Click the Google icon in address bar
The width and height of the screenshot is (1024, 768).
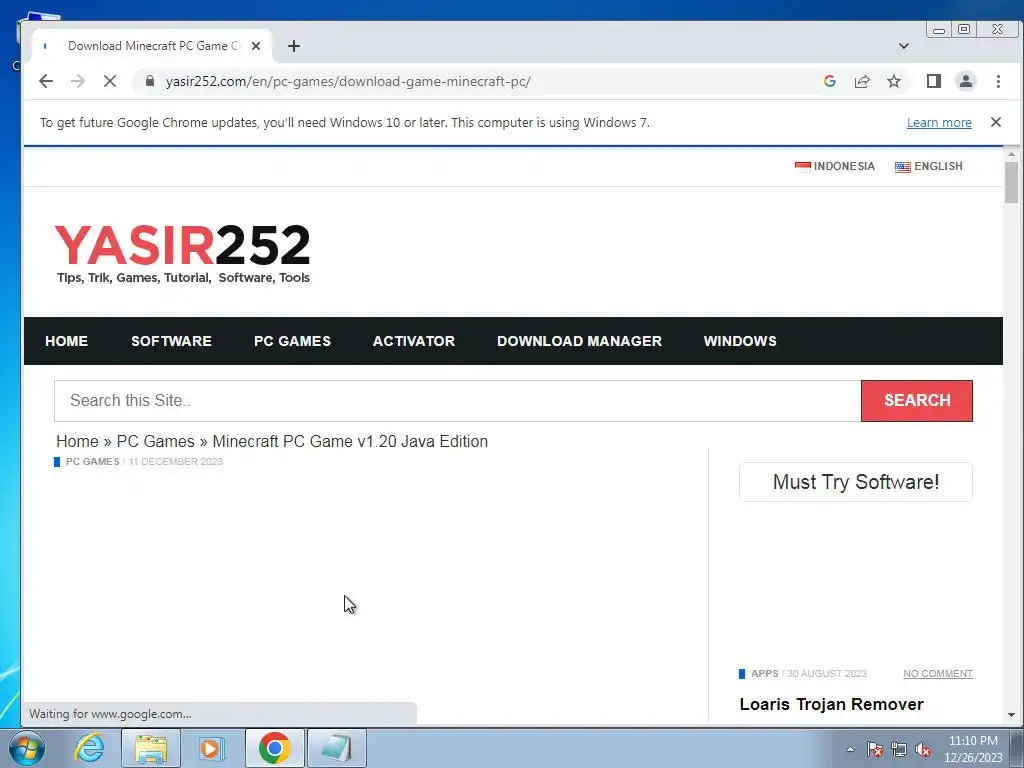coord(830,81)
